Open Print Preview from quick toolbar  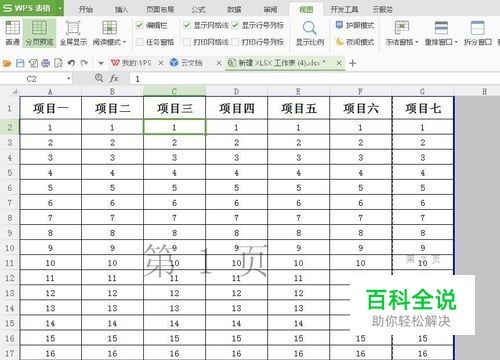(x=58, y=63)
